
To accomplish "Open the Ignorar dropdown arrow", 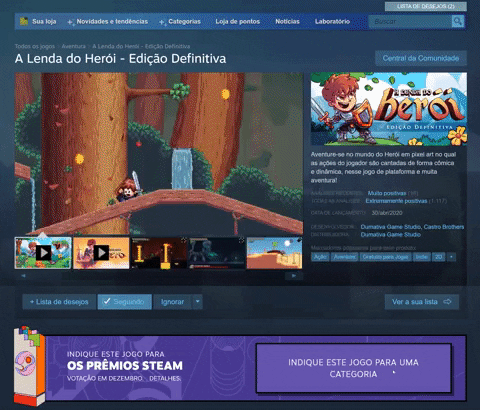I will point(197,302).
